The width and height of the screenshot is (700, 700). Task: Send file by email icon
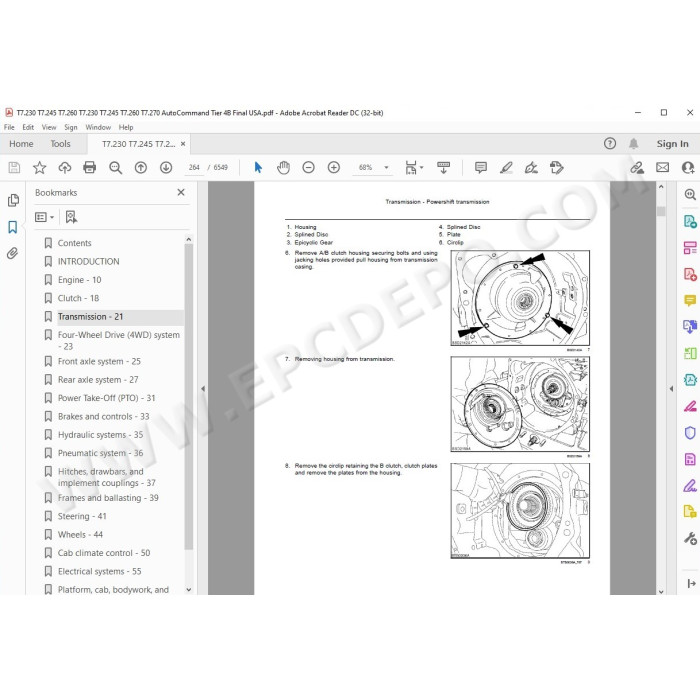pyautogui.click(x=662, y=167)
